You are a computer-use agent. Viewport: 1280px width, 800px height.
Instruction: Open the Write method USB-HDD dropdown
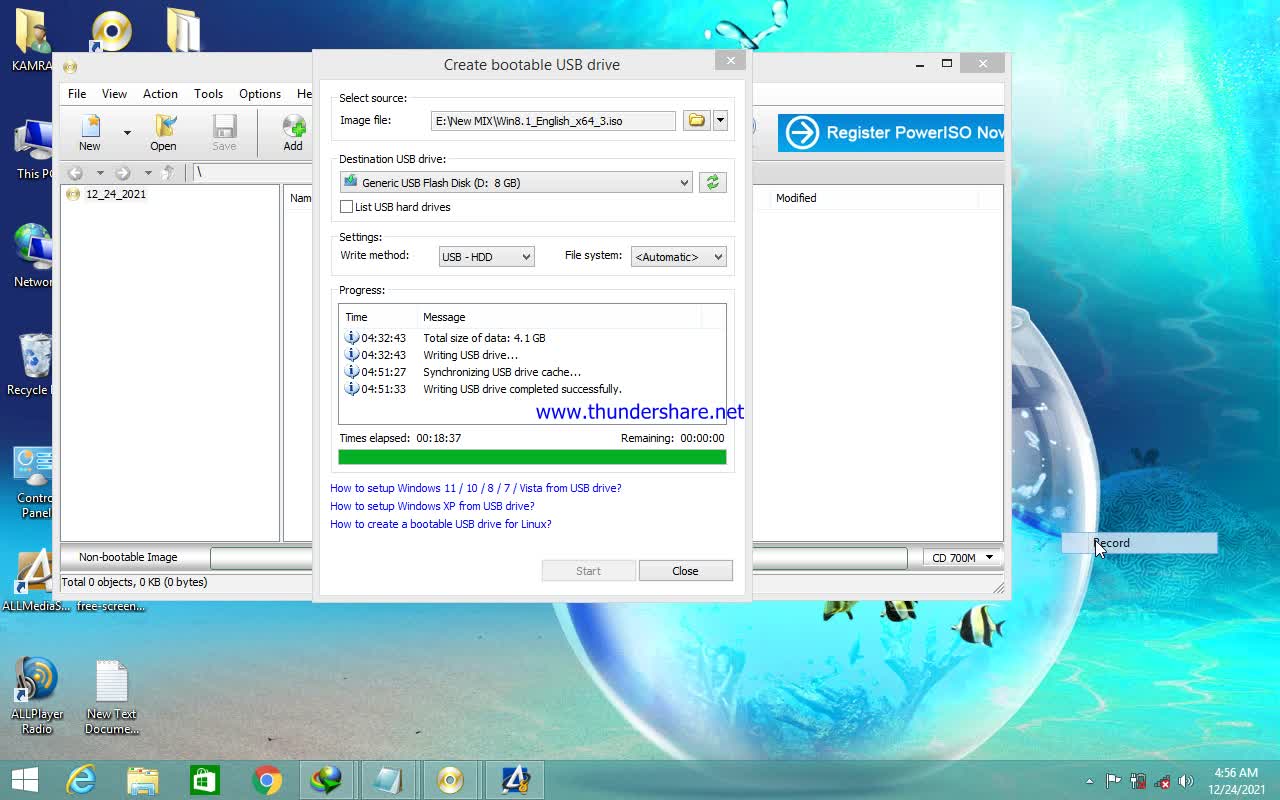point(487,257)
